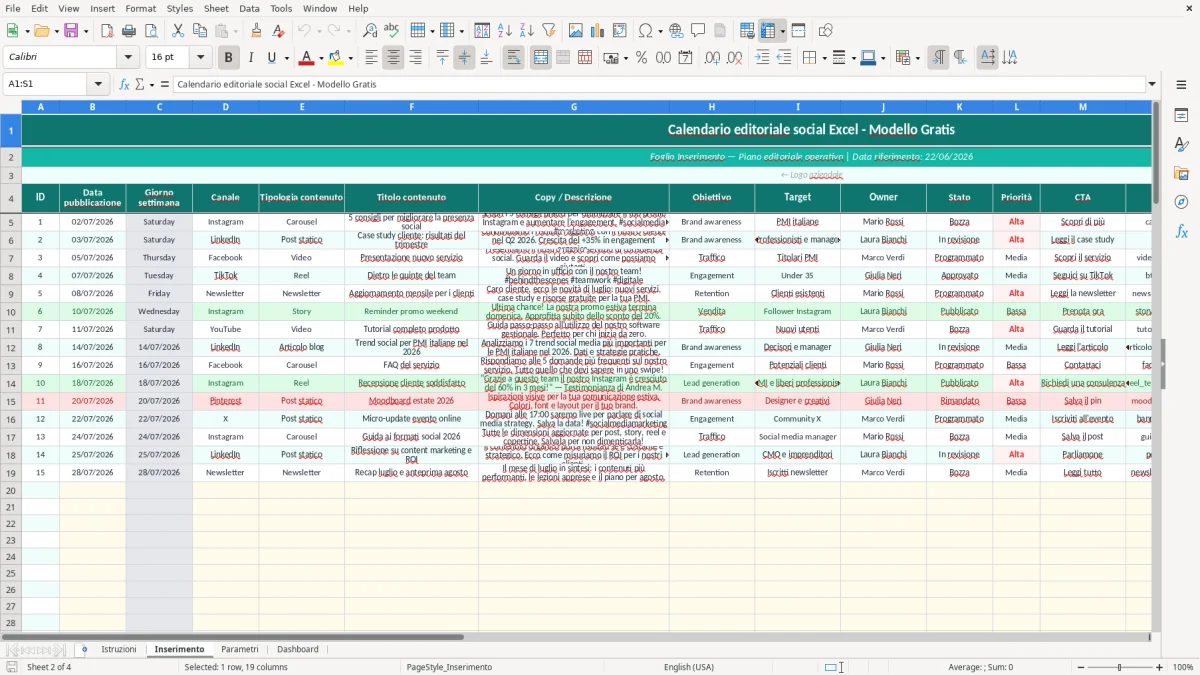Insert Image icon in toolbar
The width and height of the screenshot is (1200, 675).
[x=576, y=31]
